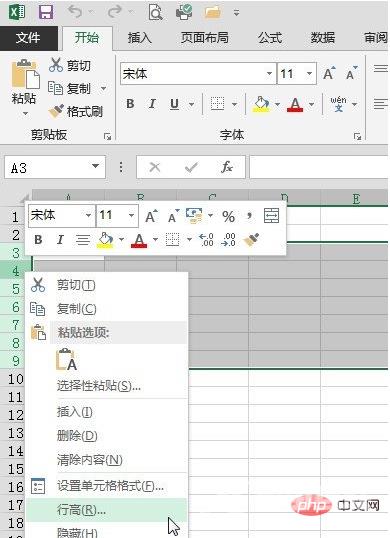Choose 复制(C) in context menu
The image size is (390, 538).
(107, 309)
